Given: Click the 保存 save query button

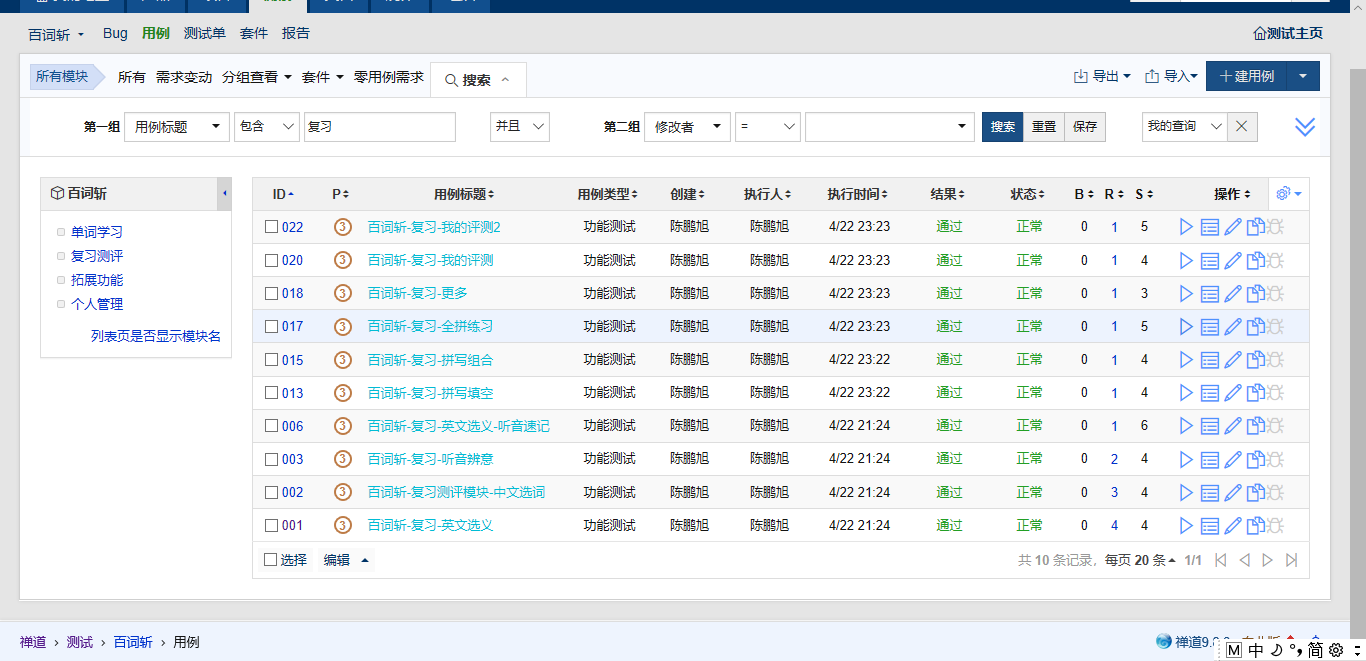Looking at the screenshot, I should [x=1085, y=127].
